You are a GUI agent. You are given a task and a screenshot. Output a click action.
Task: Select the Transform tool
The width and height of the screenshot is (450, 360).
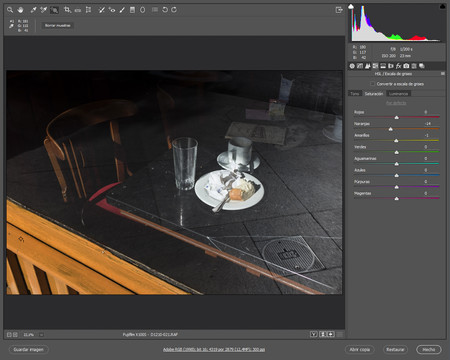(x=88, y=10)
